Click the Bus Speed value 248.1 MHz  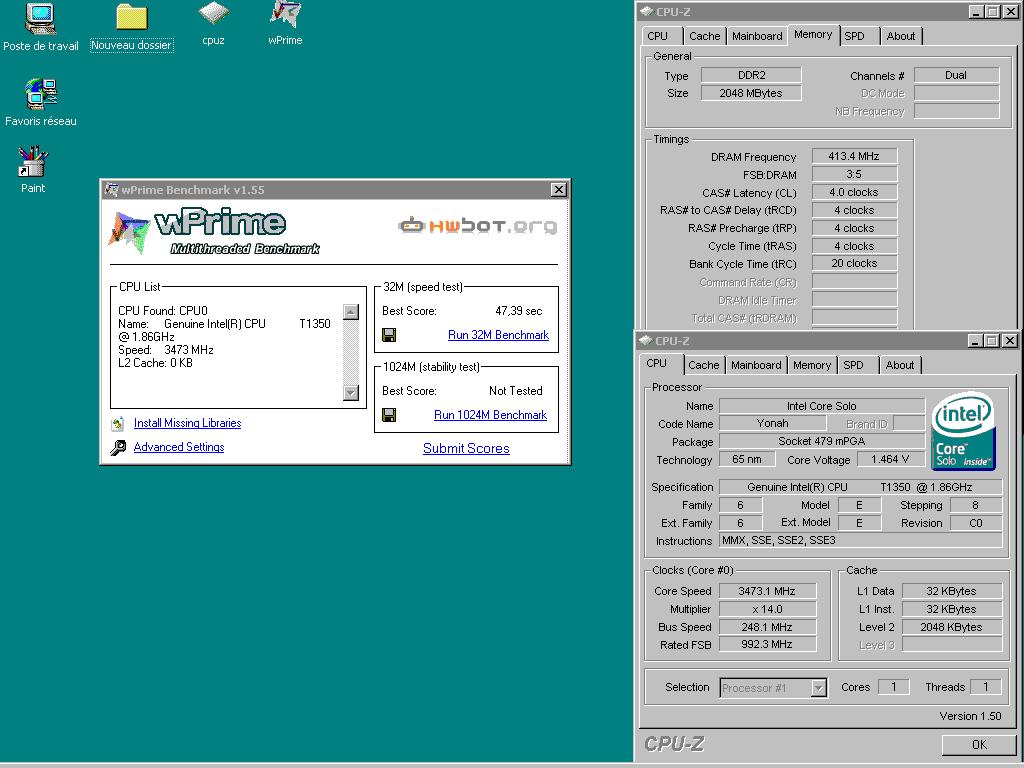(x=767, y=627)
